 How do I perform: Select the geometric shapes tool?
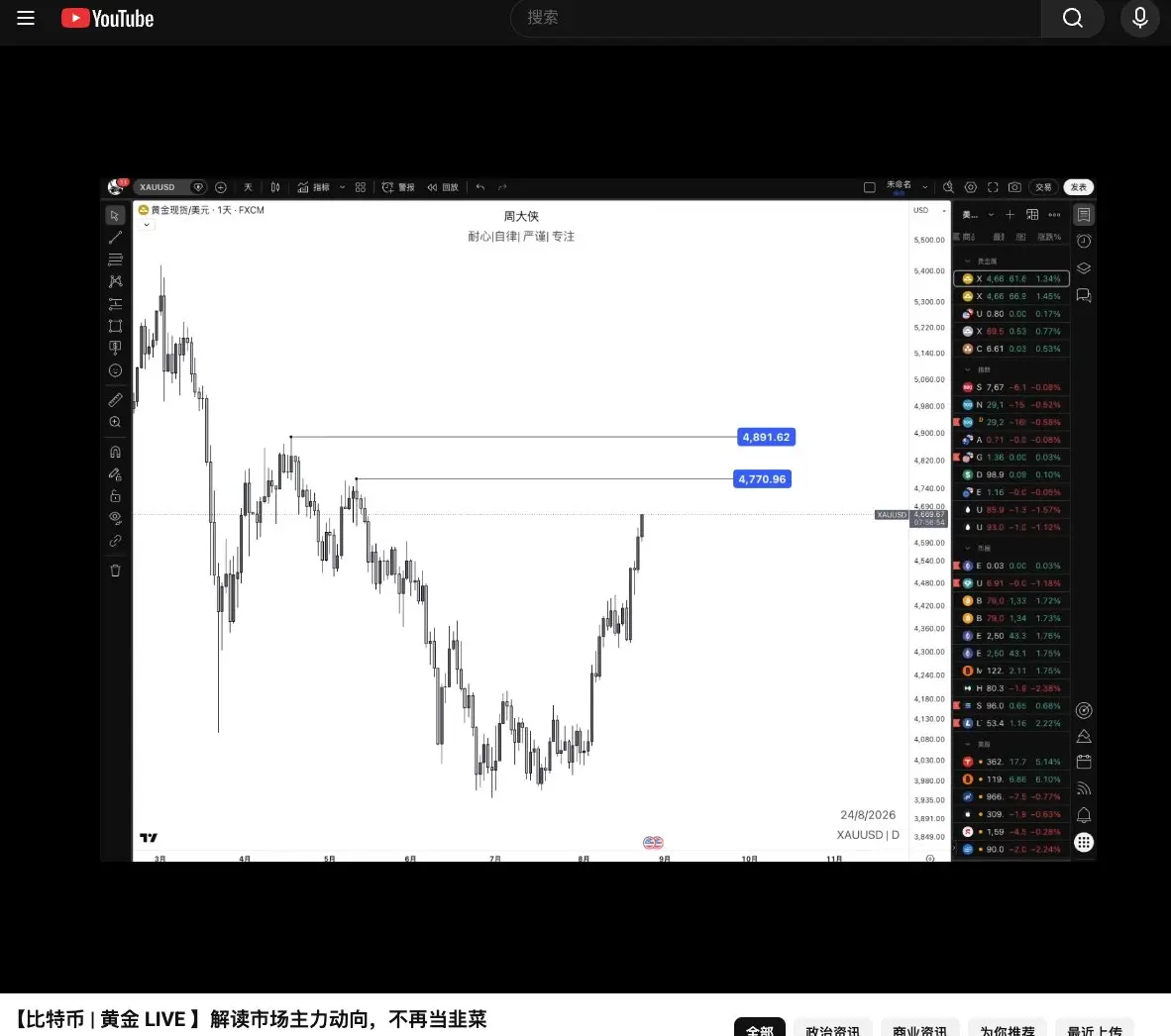pos(115,326)
